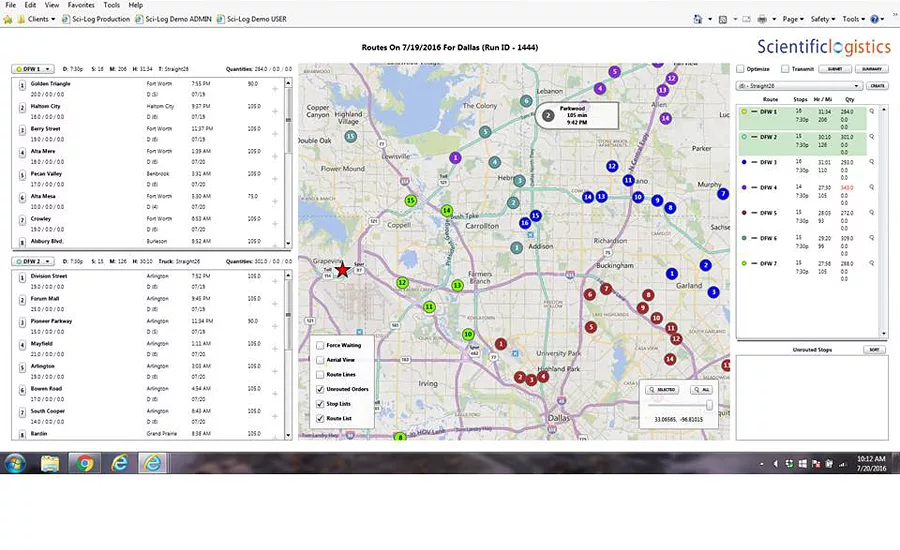Click the Submit button

pos(835,69)
